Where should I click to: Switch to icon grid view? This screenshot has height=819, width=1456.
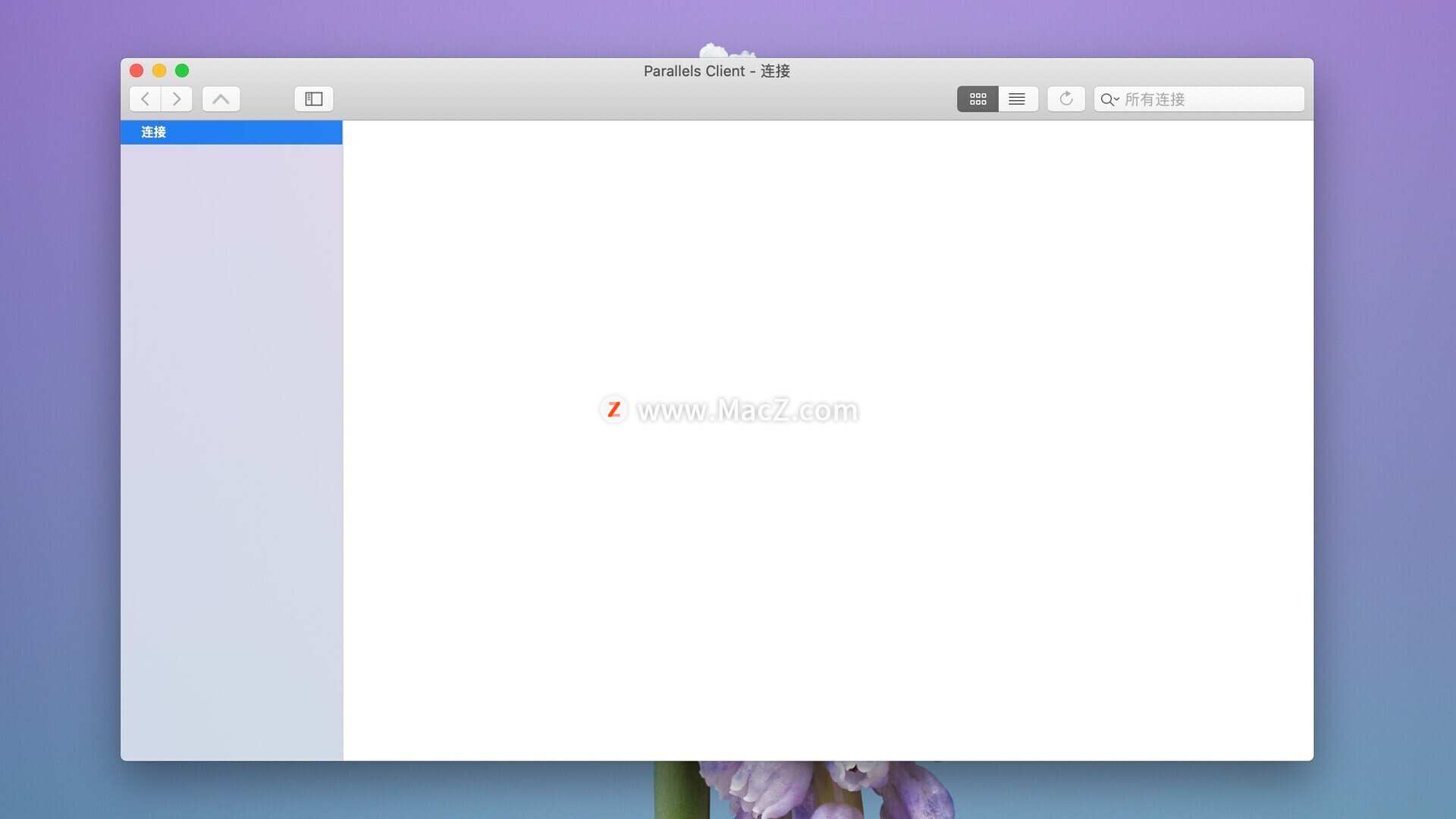coord(977,99)
